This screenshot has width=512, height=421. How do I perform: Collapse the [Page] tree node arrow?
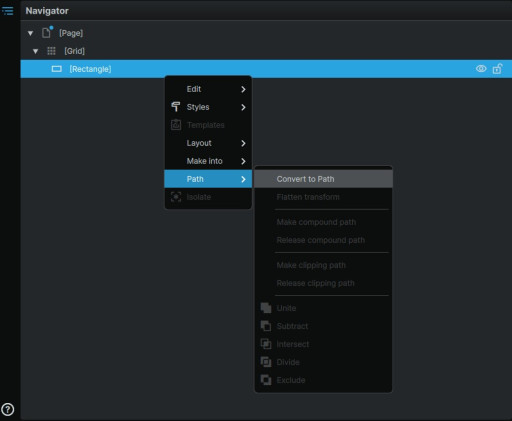pyautogui.click(x=30, y=33)
